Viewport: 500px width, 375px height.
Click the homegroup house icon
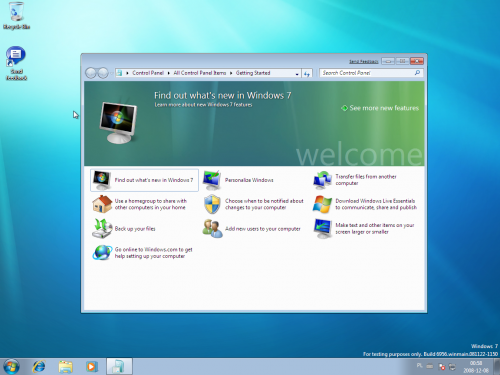coord(102,204)
